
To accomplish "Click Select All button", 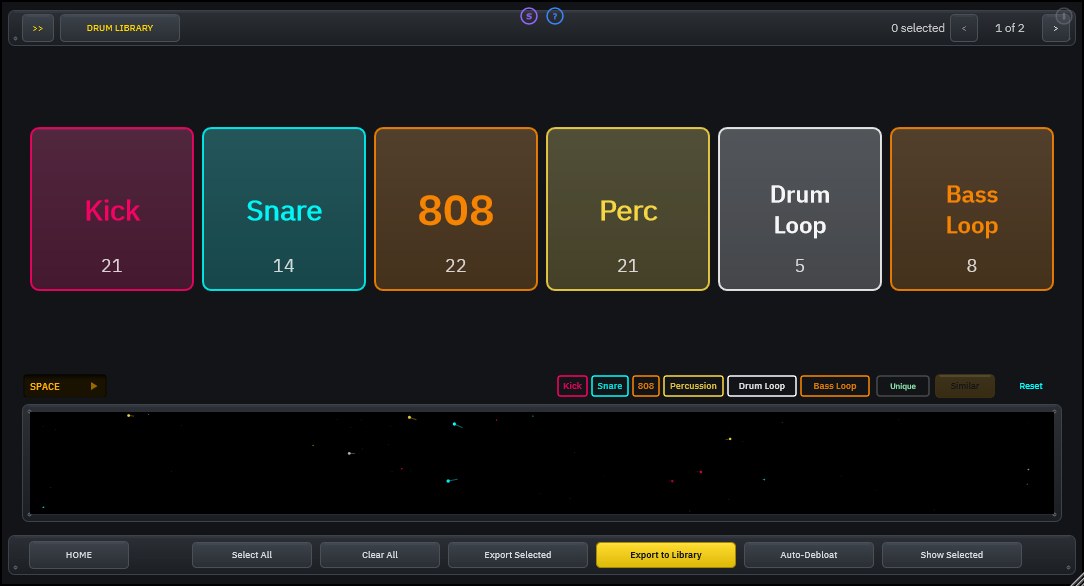I will (252, 555).
